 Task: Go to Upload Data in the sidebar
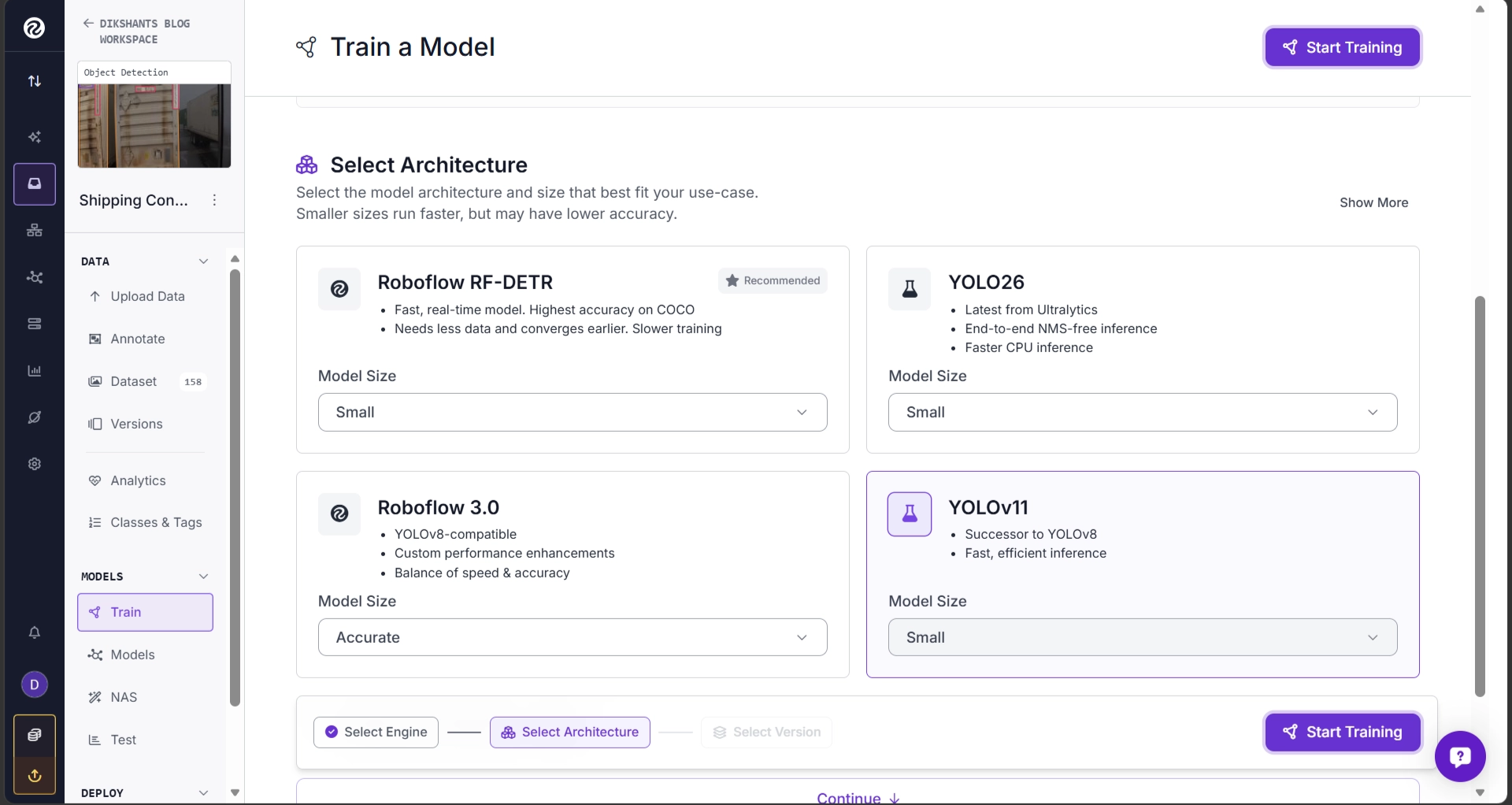coord(146,296)
